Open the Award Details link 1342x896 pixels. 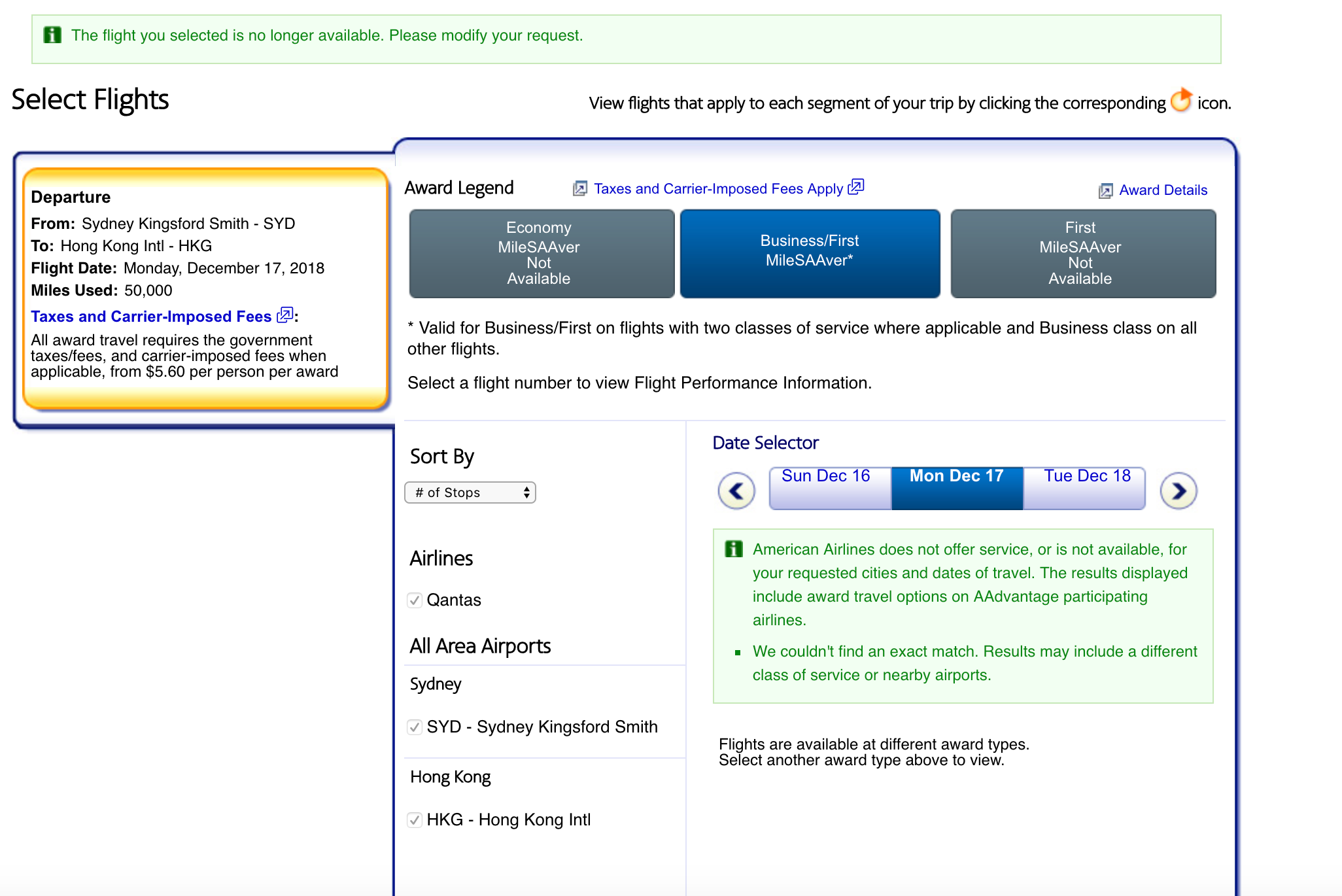click(1163, 190)
